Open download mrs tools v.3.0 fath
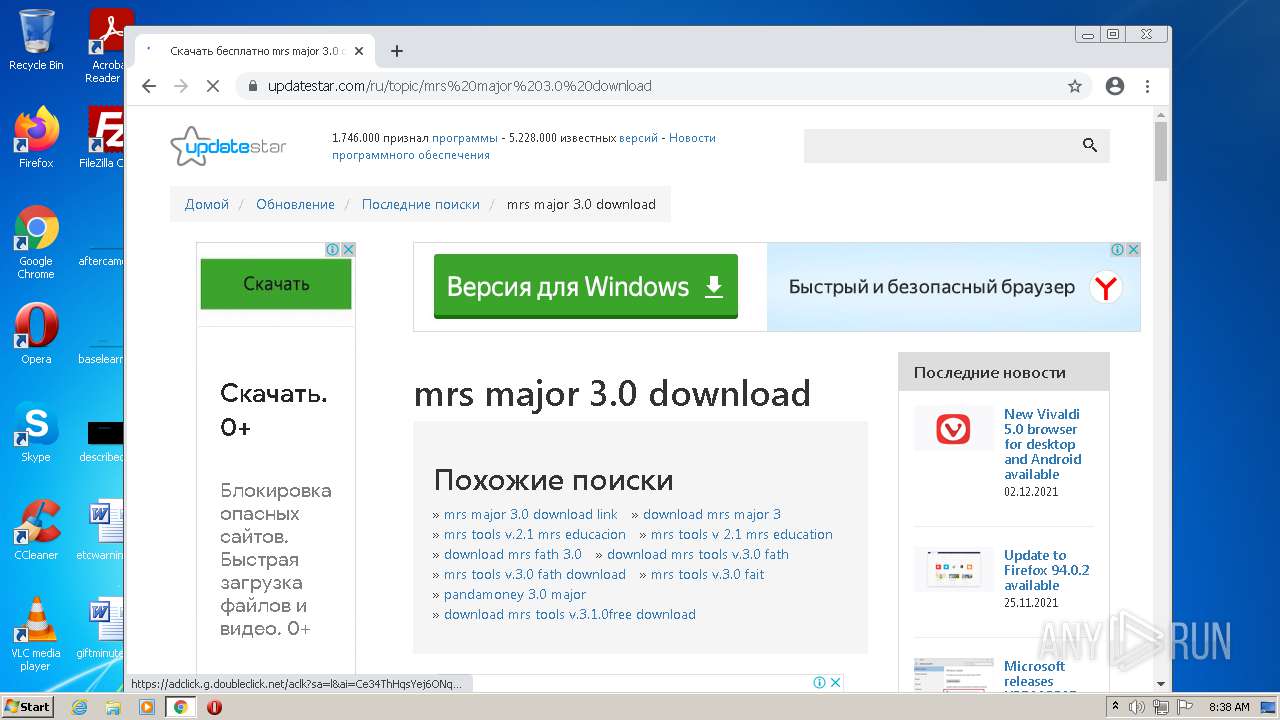1280x720 pixels. pyautogui.click(x=698, y=554)
